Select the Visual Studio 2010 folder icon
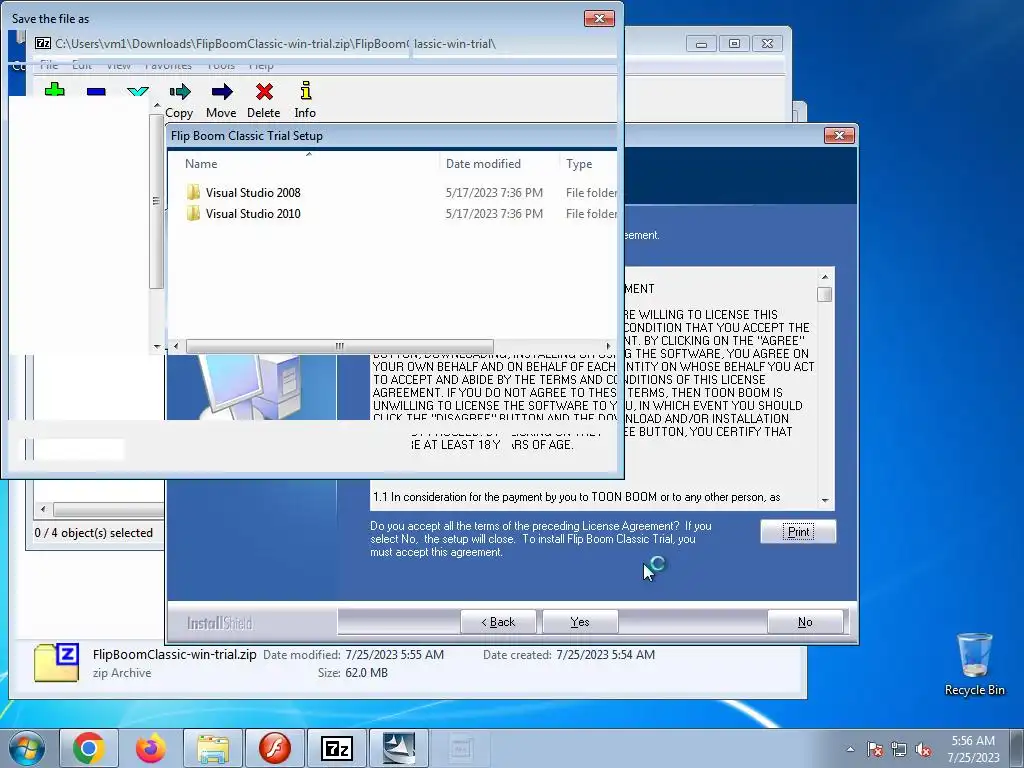This screenshot has height=768, width=1024. pos(193,213)
